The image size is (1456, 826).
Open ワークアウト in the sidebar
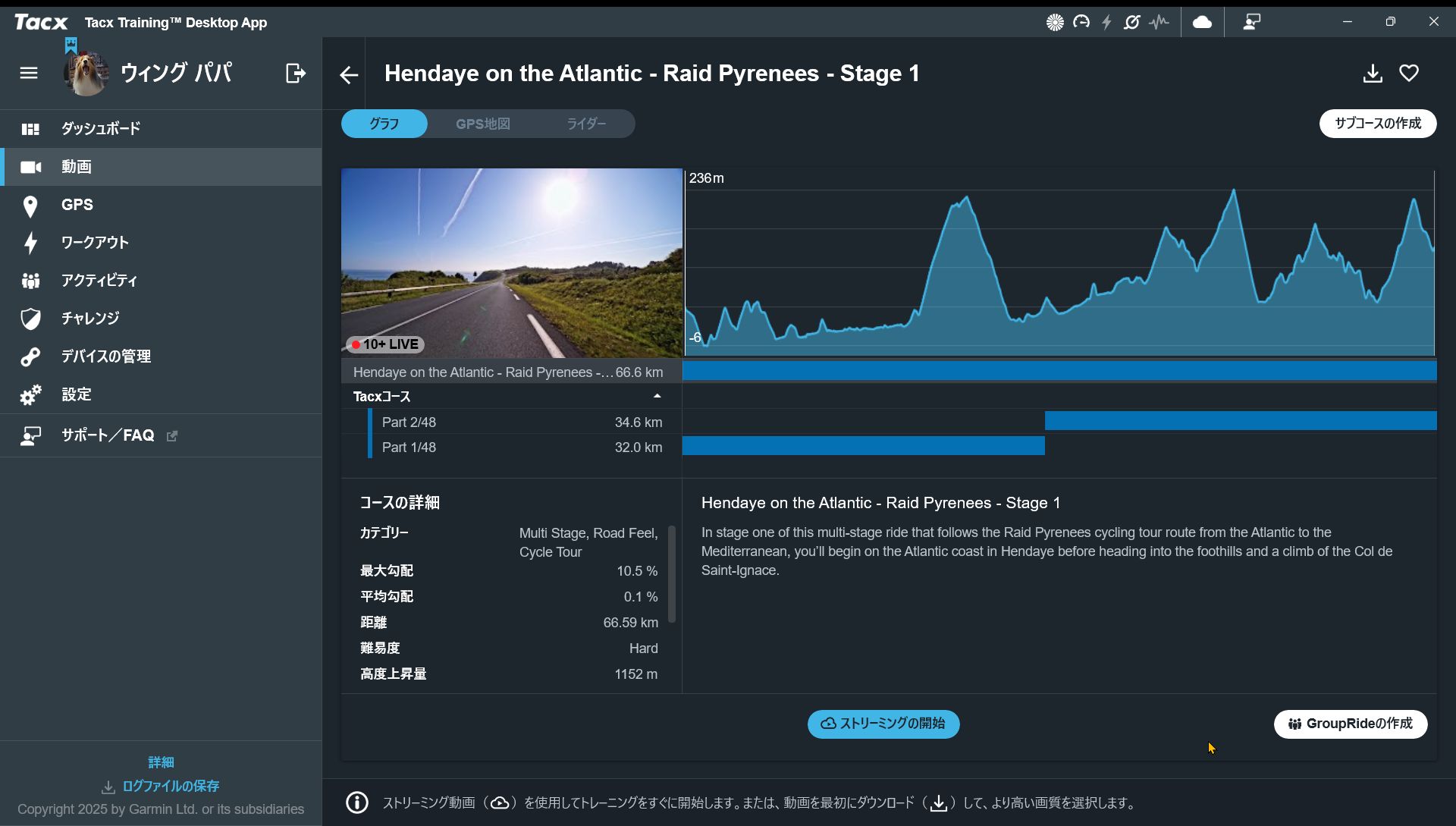(161, 243)
